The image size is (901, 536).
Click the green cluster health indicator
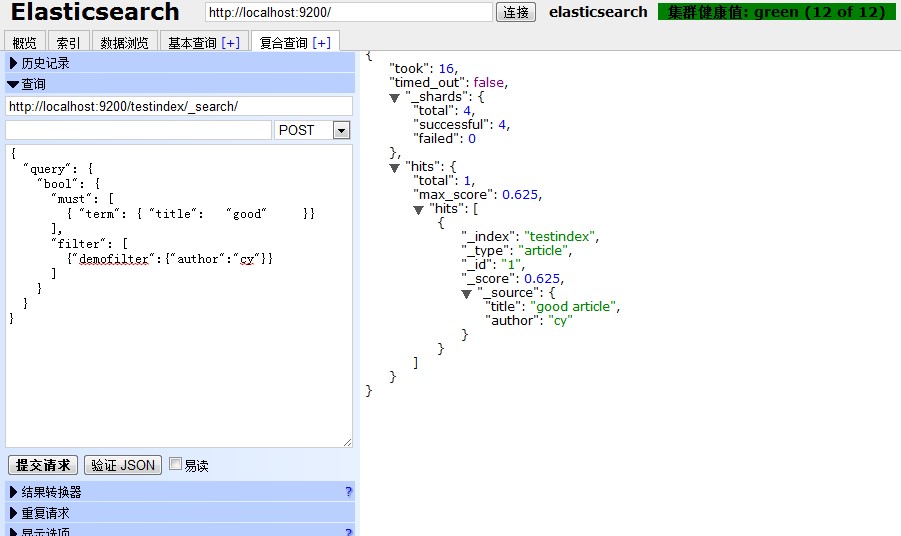[776, 12]
